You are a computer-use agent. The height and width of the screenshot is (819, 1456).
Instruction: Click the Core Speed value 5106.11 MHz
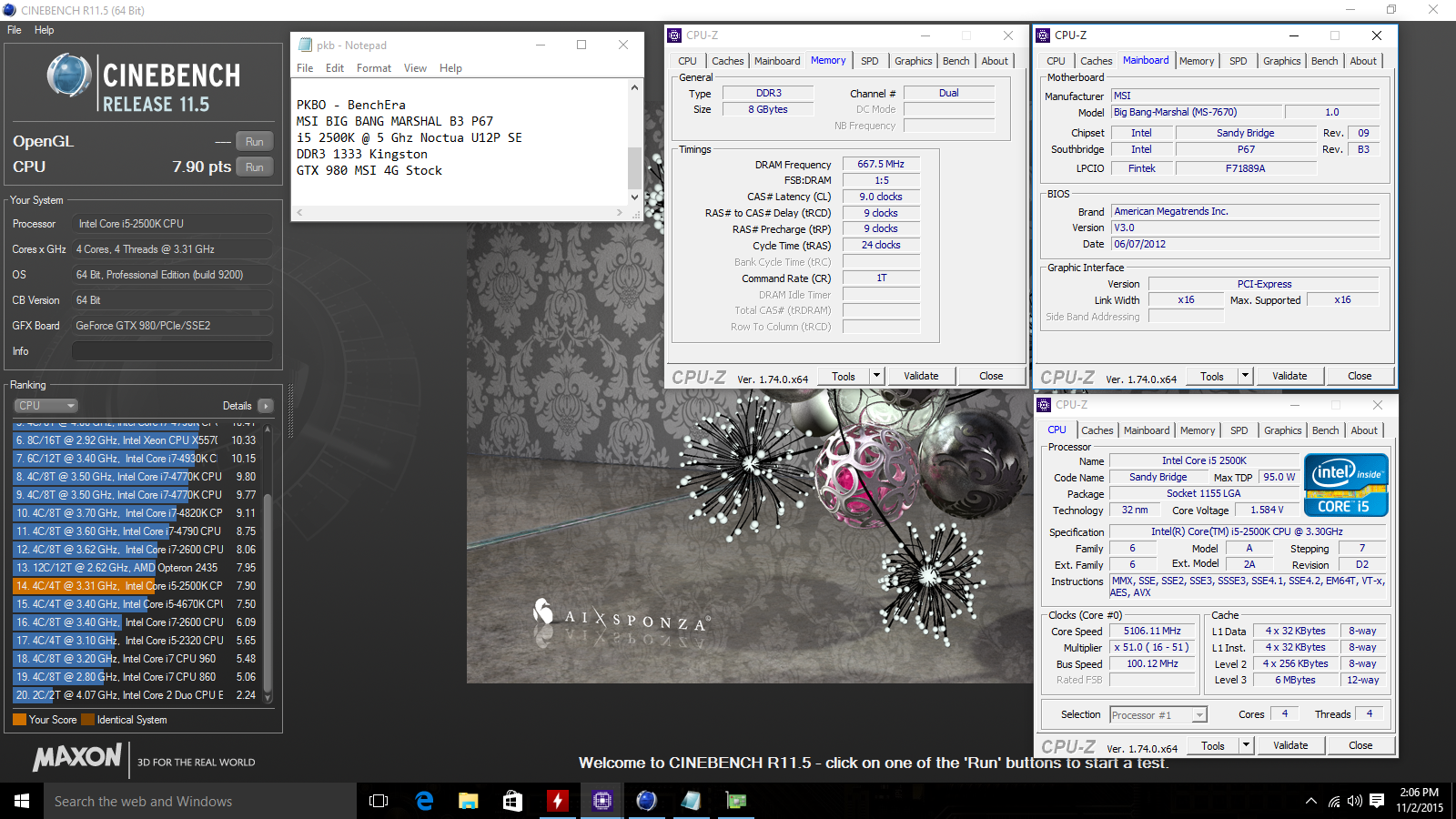click(x=1152, y=631)
